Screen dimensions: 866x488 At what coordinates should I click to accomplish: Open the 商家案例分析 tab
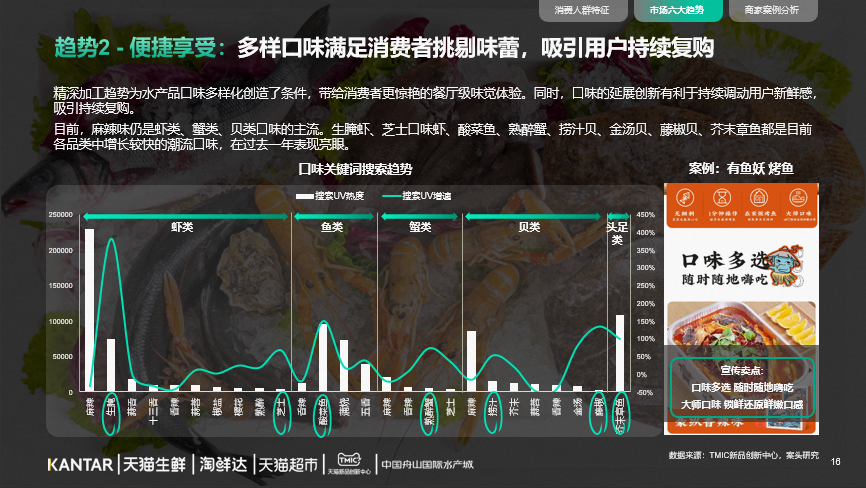[x=765, y=10]
